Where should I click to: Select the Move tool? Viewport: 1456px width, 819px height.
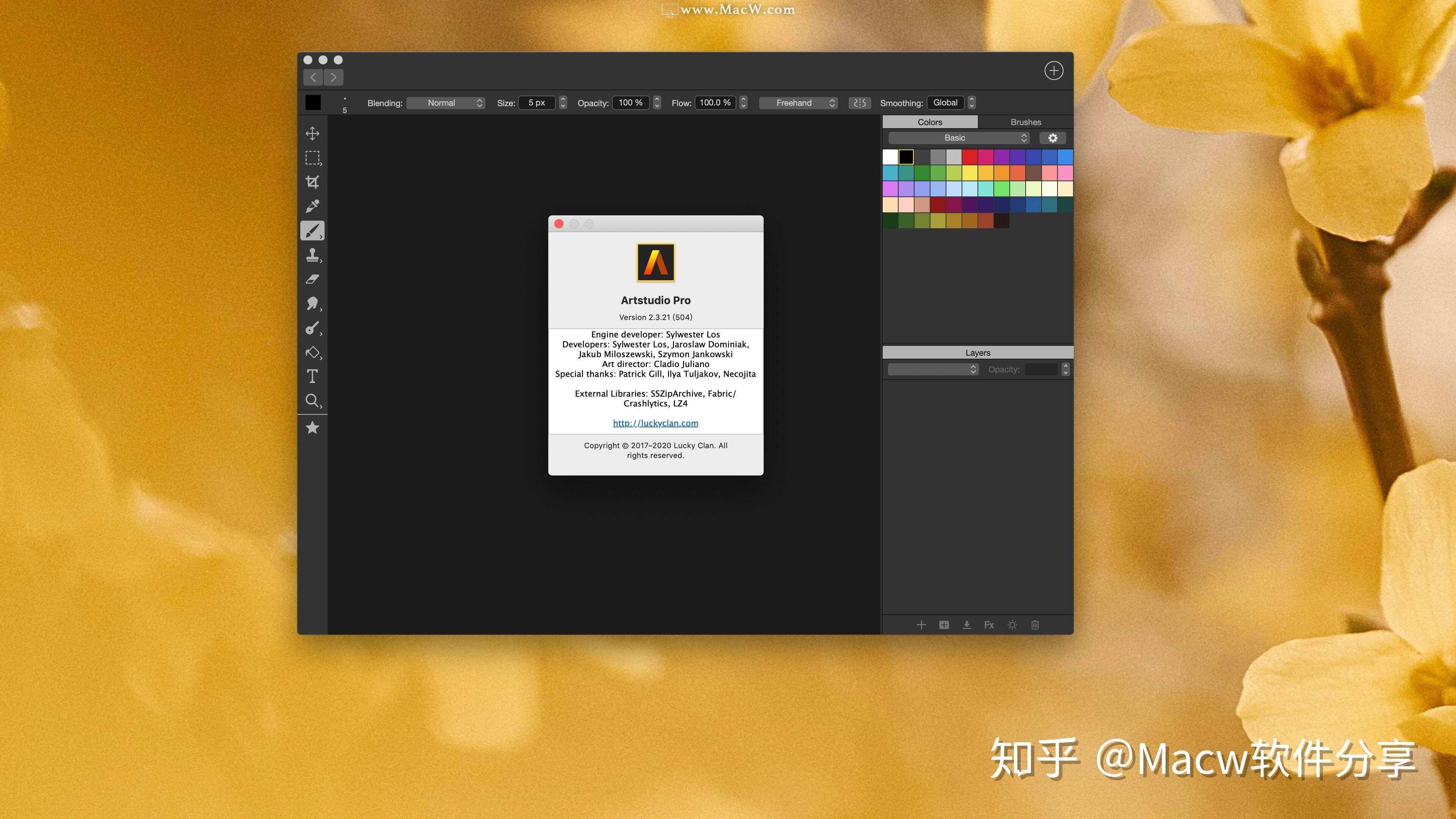click(x=312, y=133)
